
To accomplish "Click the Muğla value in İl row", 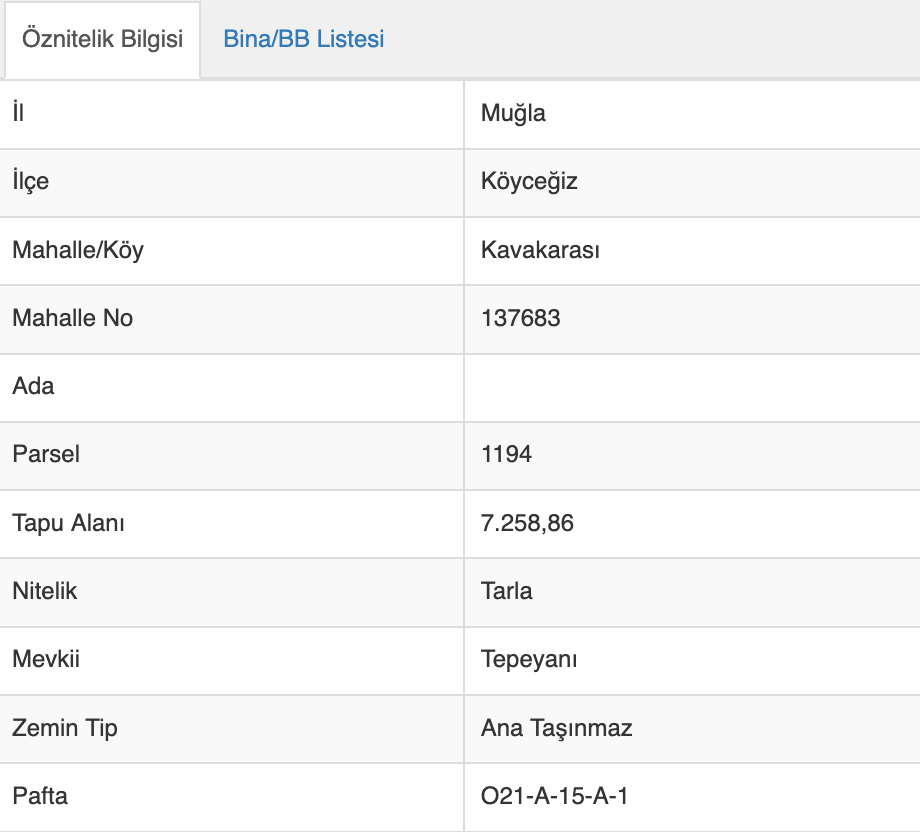I will pos(513,113).
